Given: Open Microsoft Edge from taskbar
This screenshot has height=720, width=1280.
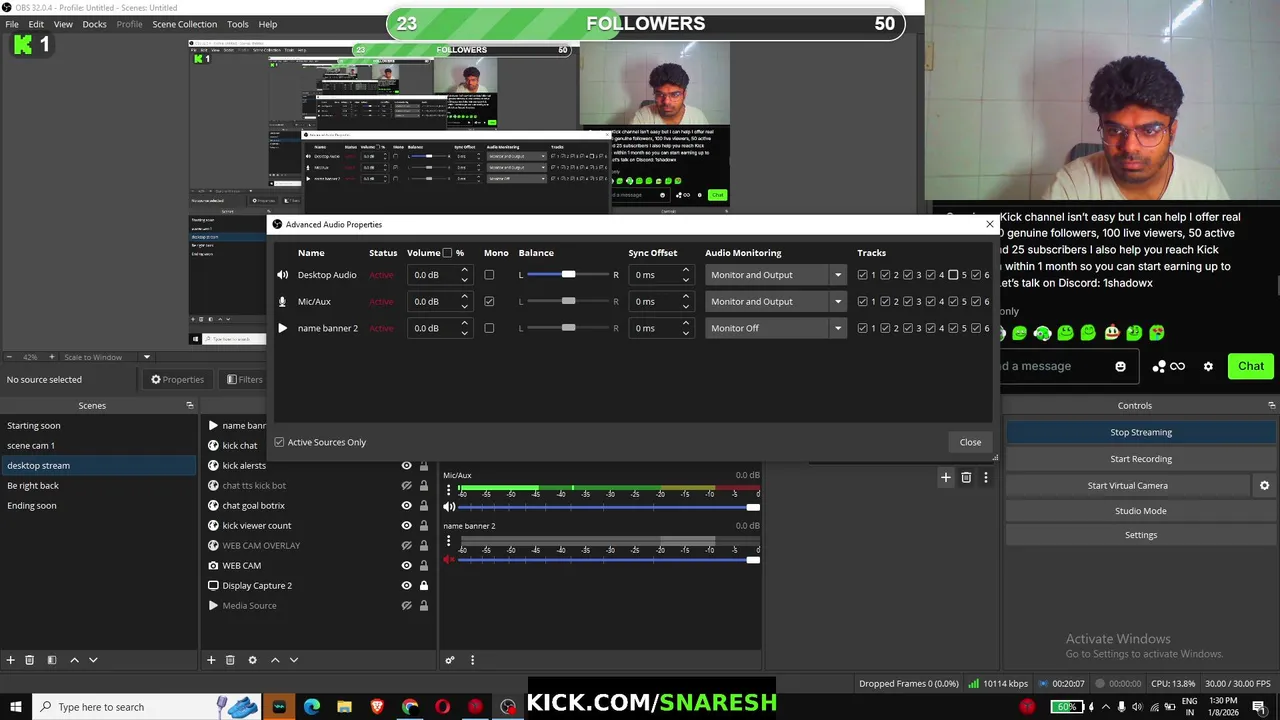Looking at the screenshot, I should [311, 707].
